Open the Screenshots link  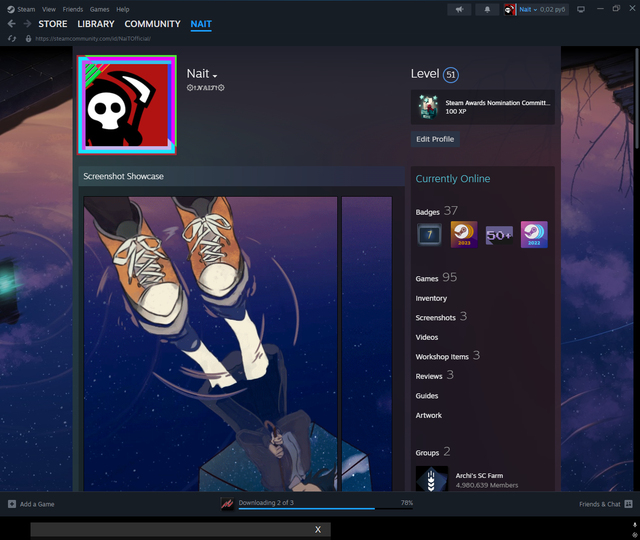tap(436, 318)
